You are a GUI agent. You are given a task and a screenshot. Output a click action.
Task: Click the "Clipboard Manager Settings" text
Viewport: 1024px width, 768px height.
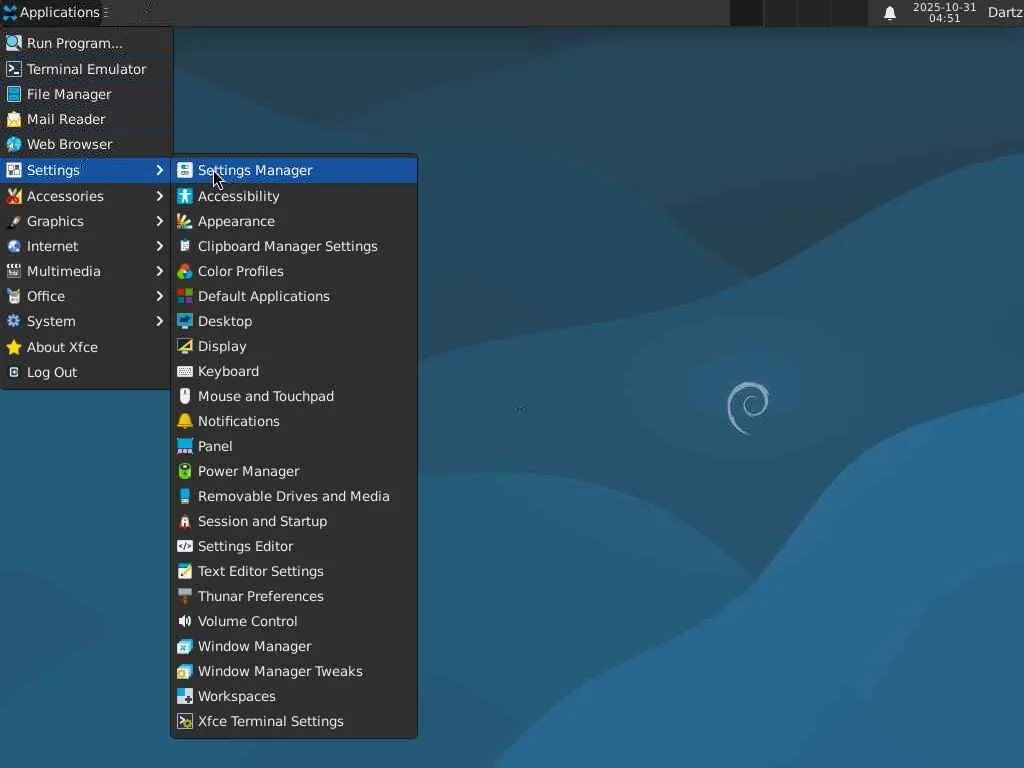[287, 246]
